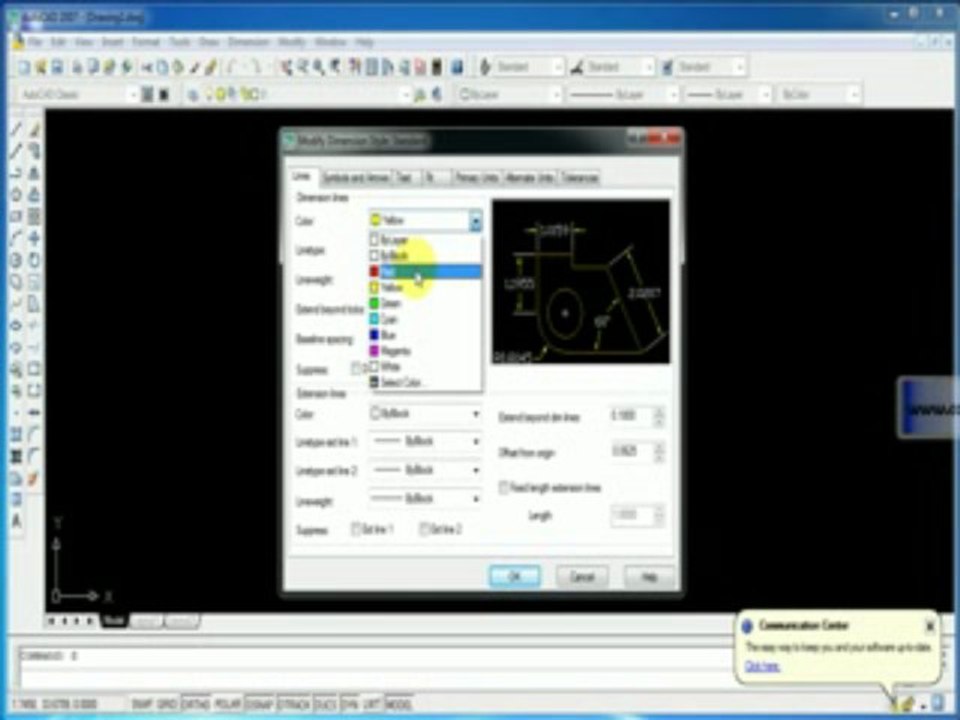Toggle POLAR in the status bar

[227, 704]
